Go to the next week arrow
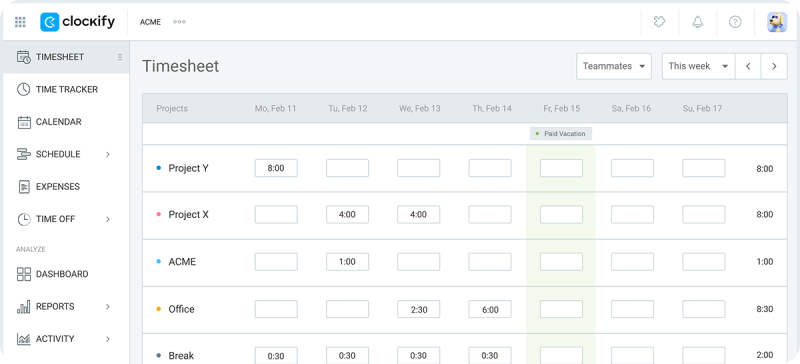The width and height of the screenshot is (800, 364). (774, 66)
